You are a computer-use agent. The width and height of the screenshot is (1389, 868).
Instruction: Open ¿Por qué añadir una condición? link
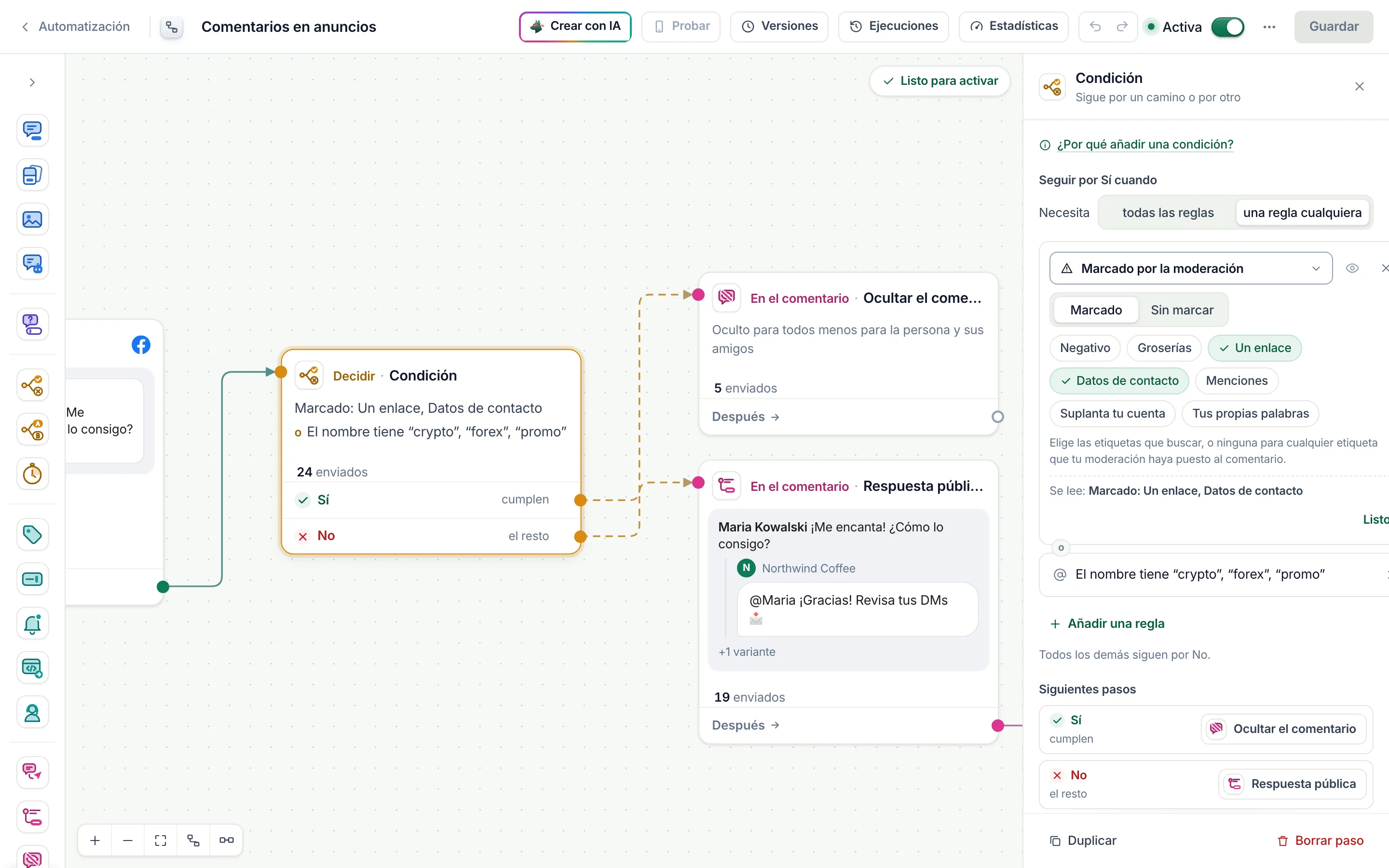point(1145,144)
